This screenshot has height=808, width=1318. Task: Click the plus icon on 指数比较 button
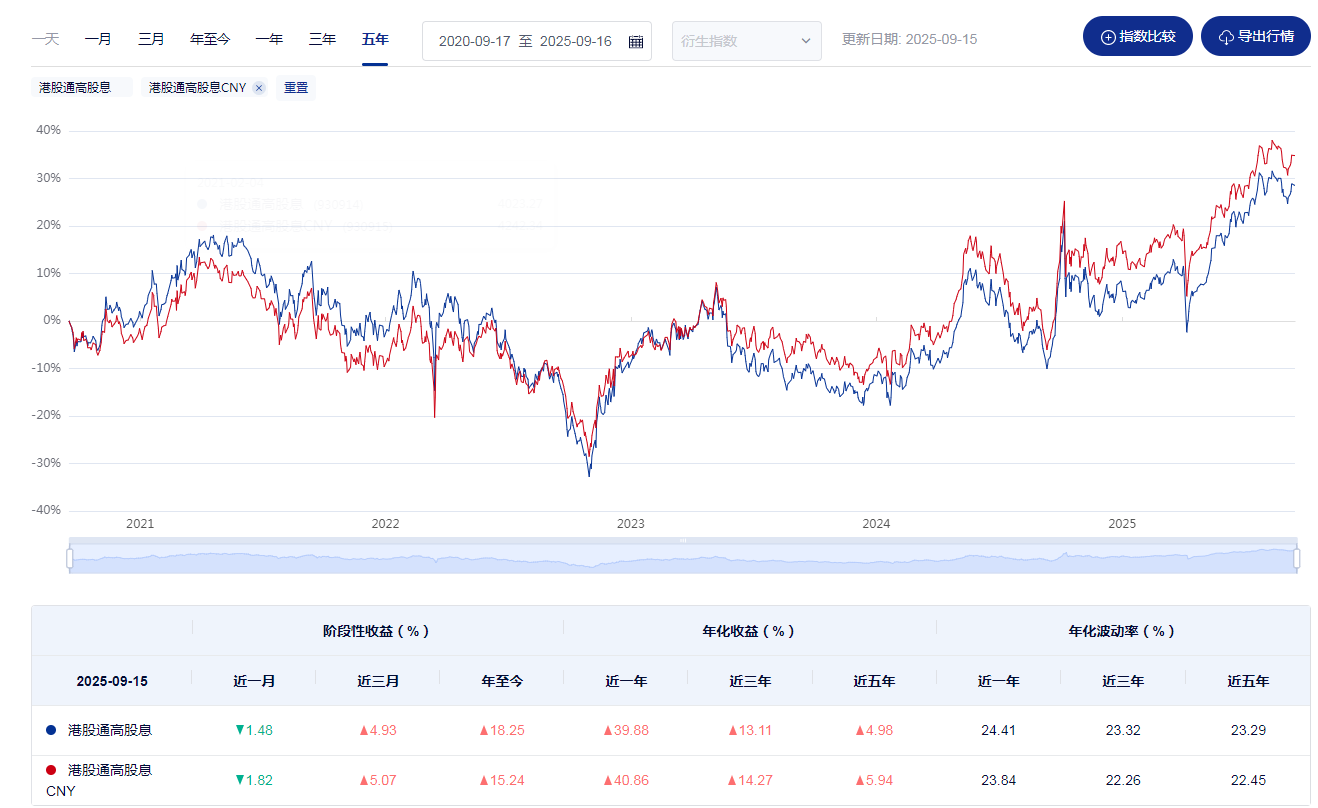coord(1108,37)
